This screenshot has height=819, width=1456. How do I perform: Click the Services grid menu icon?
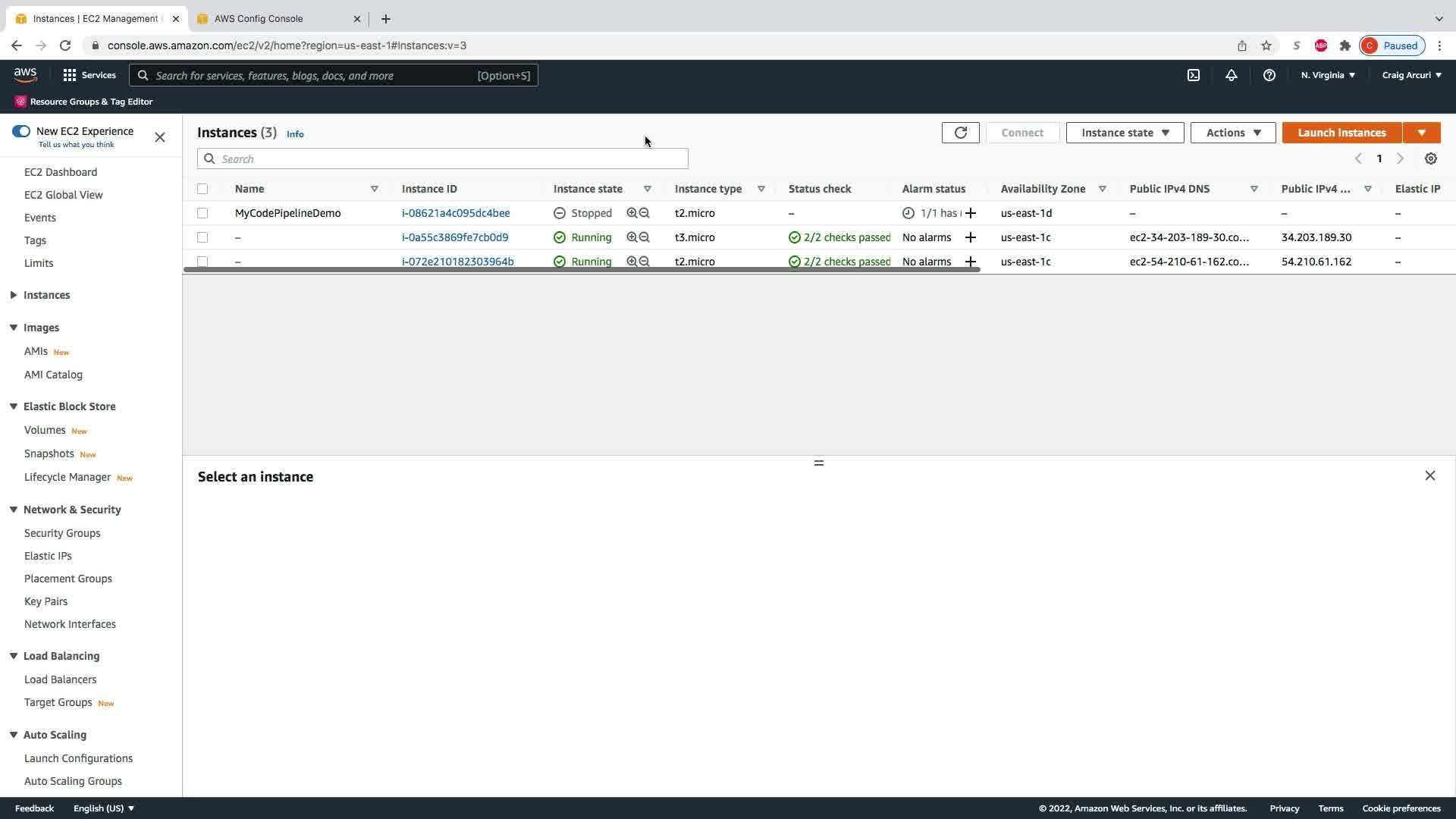(x=70, y=75)
